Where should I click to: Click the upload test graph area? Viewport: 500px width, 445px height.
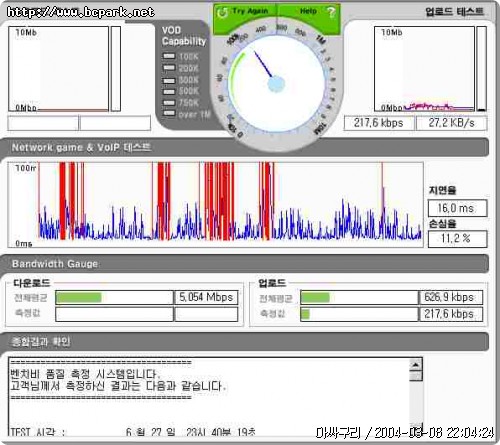(x=424, y=69)
